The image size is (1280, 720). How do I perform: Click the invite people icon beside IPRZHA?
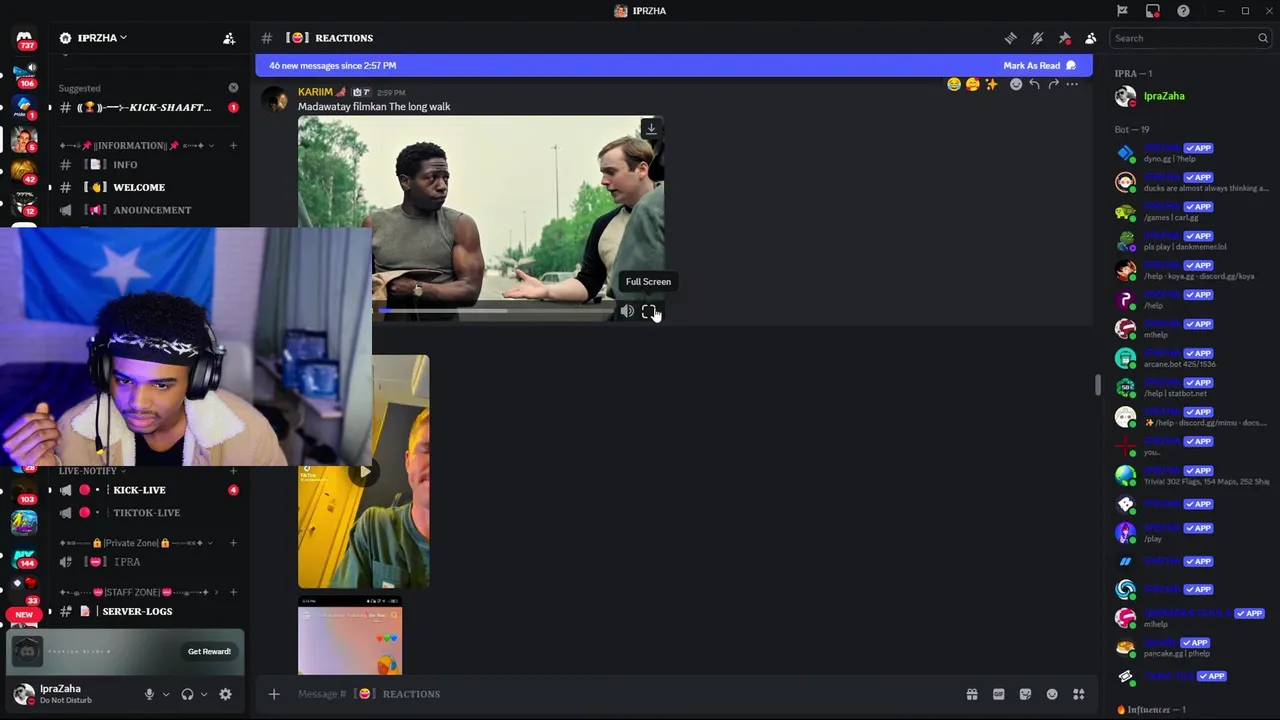click(229, 38)
